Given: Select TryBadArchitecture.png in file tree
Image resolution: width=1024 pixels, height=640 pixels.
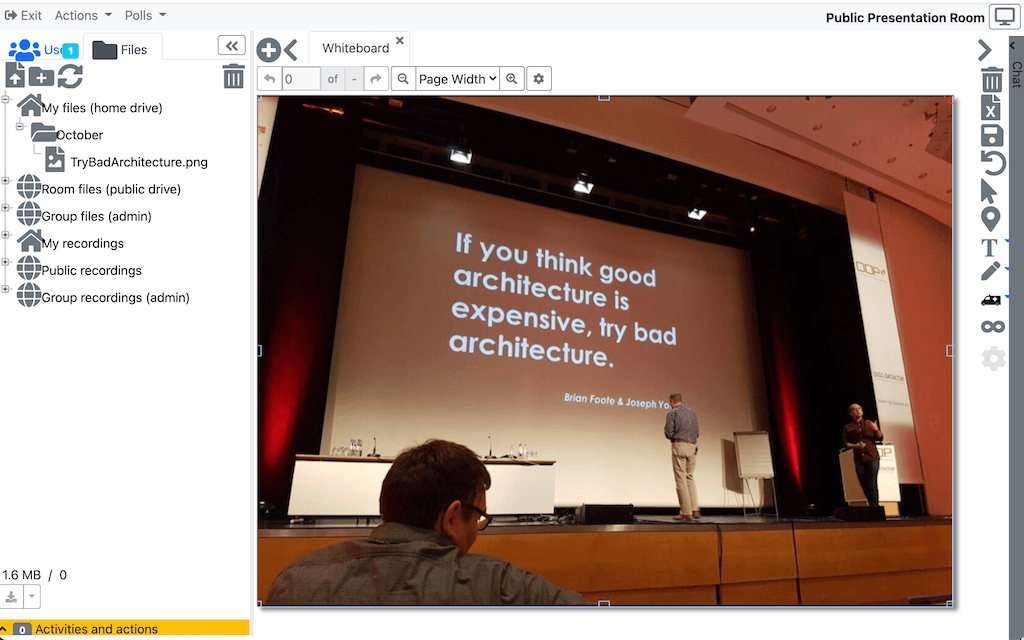Looking at the screenshot, I should [138, 162].
